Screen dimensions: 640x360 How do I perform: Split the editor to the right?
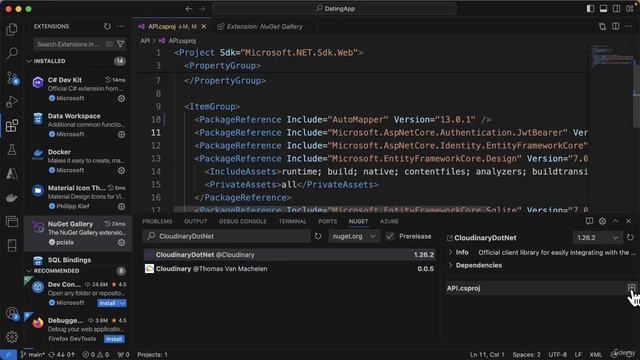pos(616,27)
